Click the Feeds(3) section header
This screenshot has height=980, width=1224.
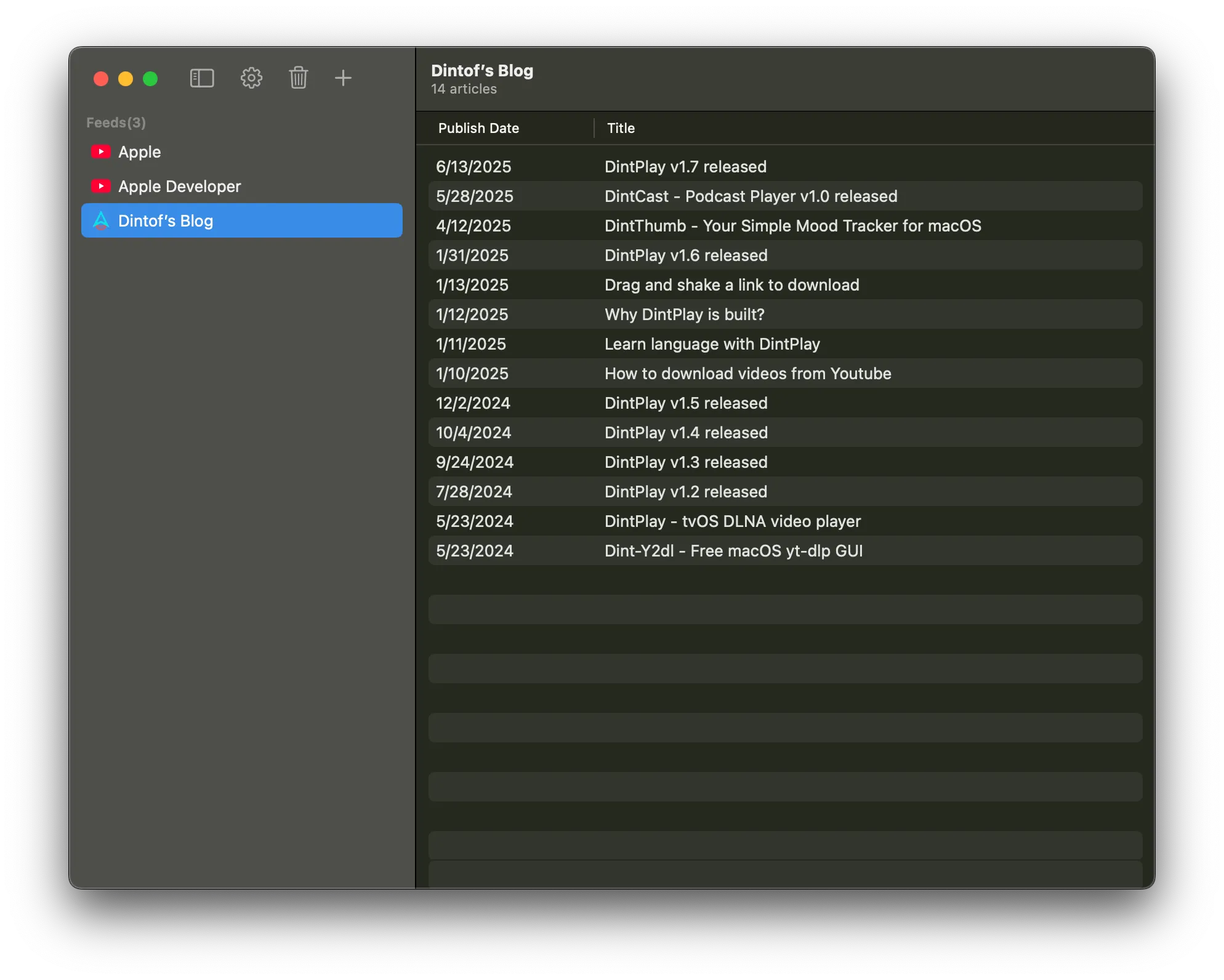click(x=116, y=122)
